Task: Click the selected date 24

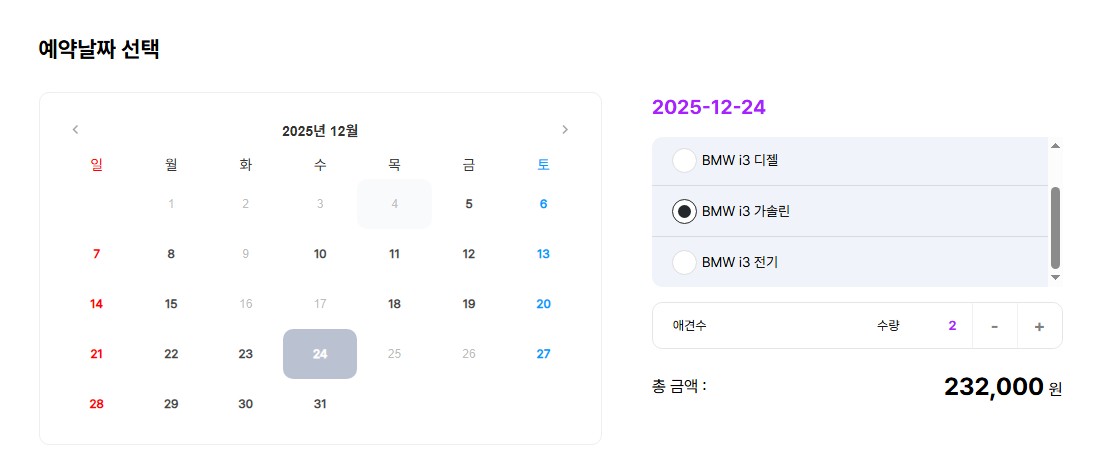Action: click(x=320, y=354)
